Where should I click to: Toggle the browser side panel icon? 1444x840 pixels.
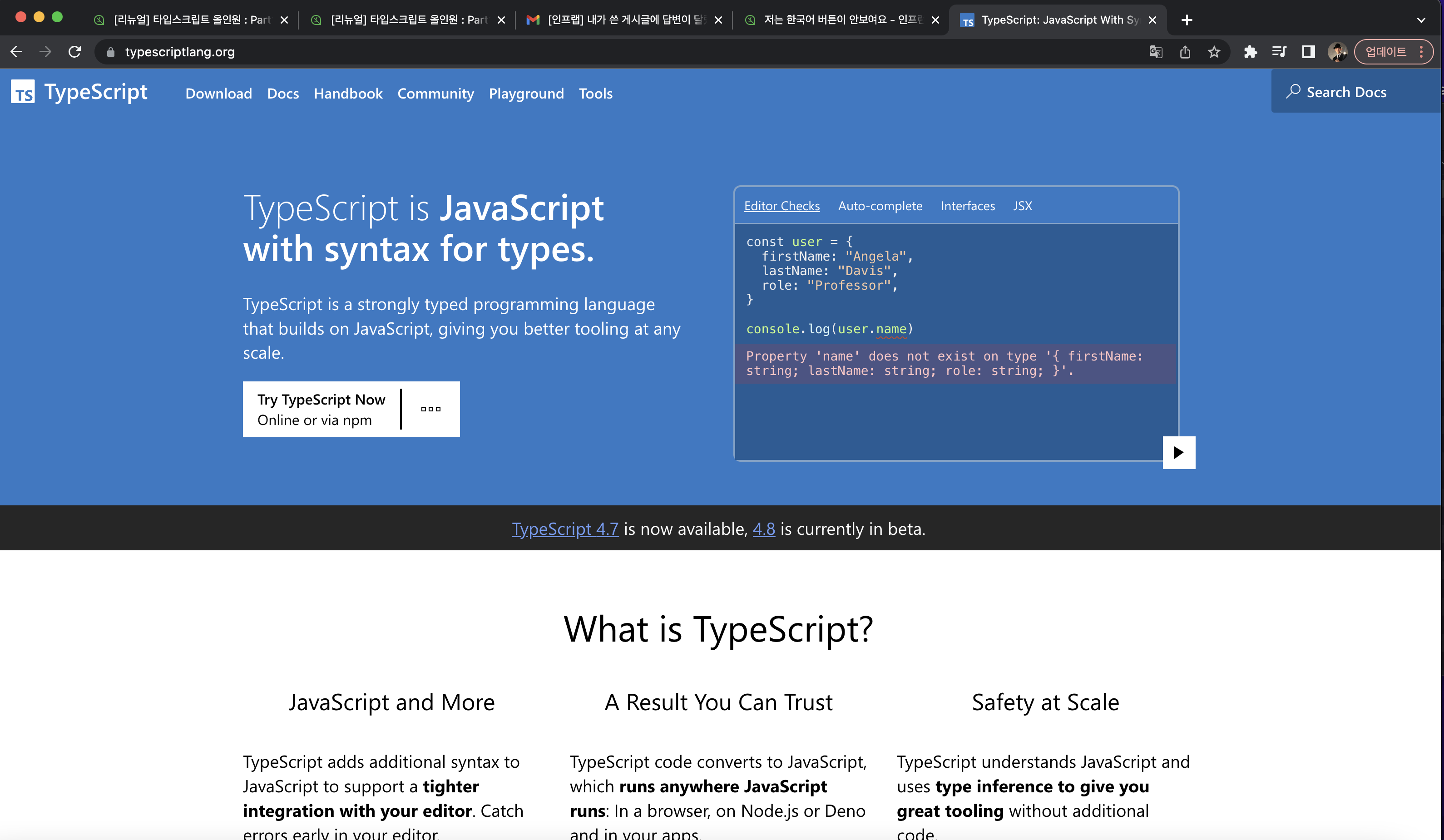(x=1308, y=52)
